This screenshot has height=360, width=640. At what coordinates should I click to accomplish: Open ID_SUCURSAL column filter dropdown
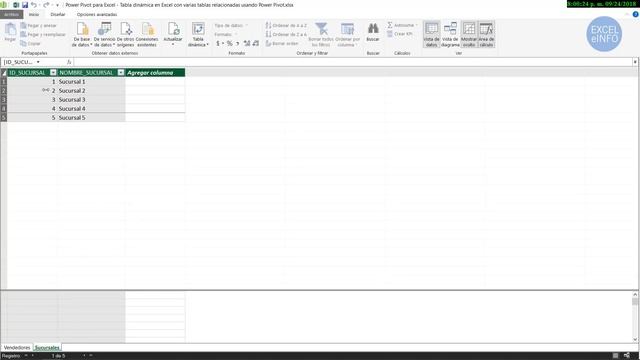click(53, 73)
